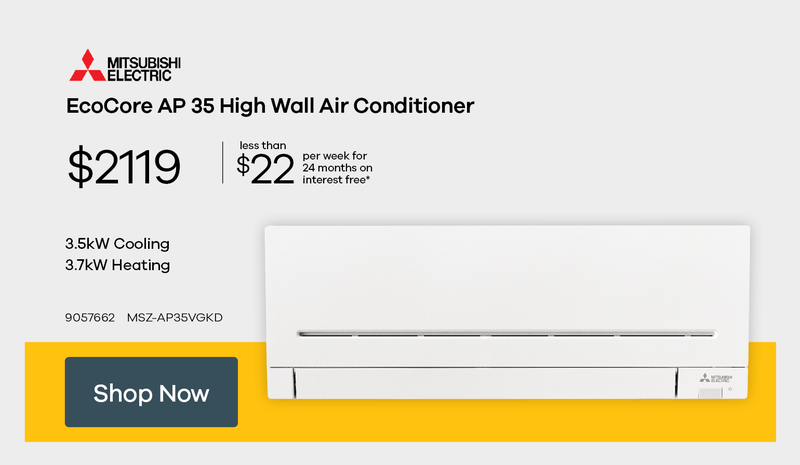This screenshot has width=800, height=465.
Task: Click the divider line beside the $2119 price
Action: (222, 165)
